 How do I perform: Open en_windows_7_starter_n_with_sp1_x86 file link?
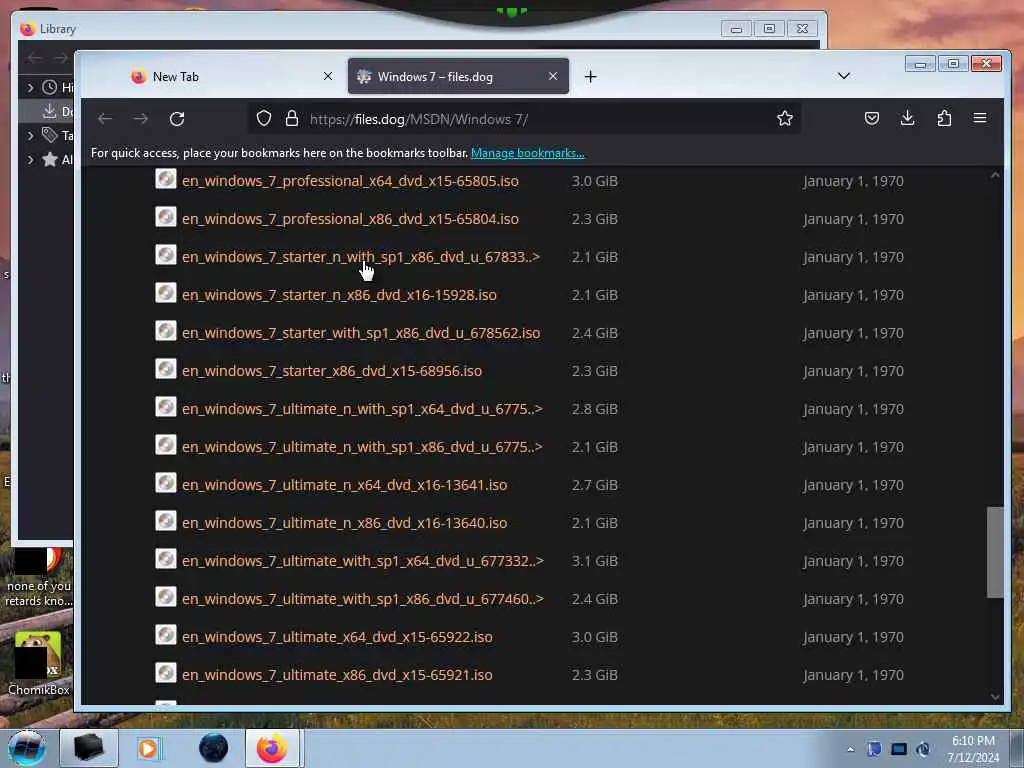(x=361, y=257)
